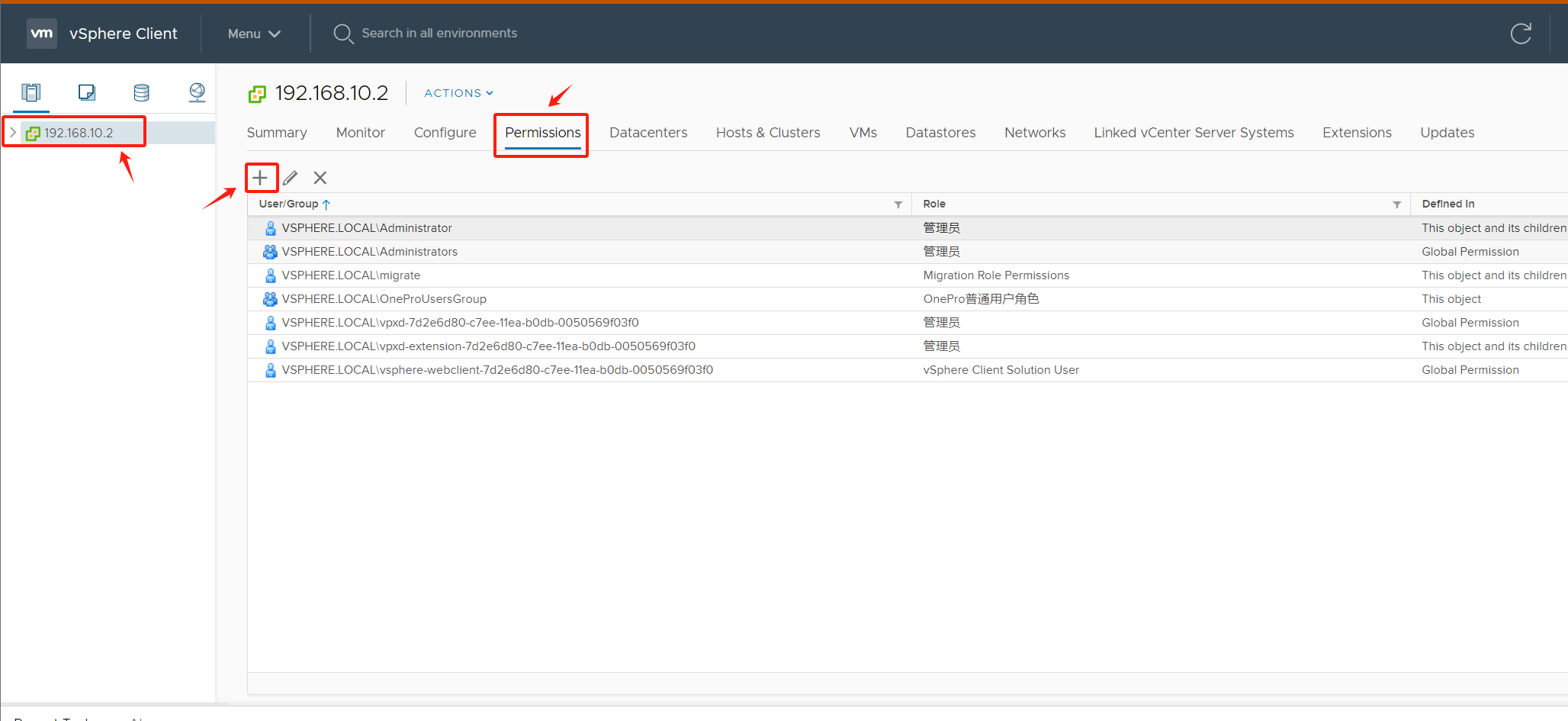Click Defined In cell for the migrate row
This screenshot has height=721, width=1568.
pos(1494,275)
